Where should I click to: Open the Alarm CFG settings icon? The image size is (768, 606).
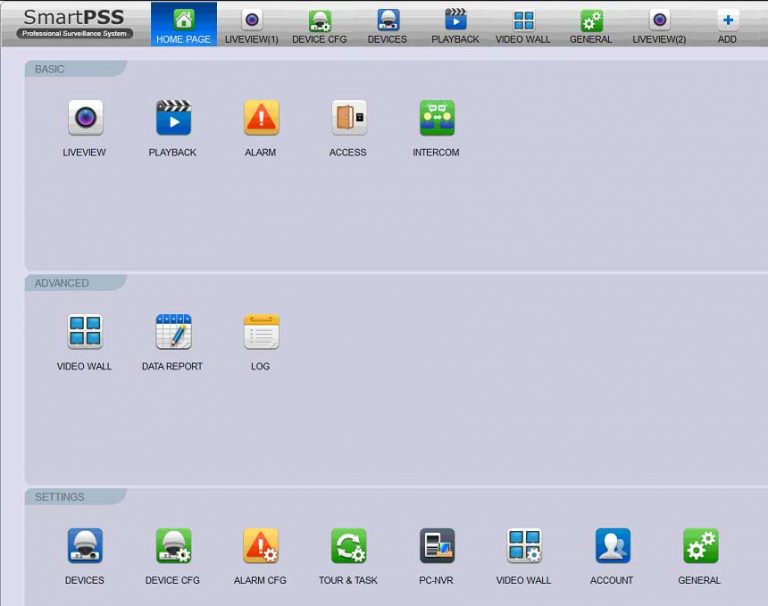point(261,547)
